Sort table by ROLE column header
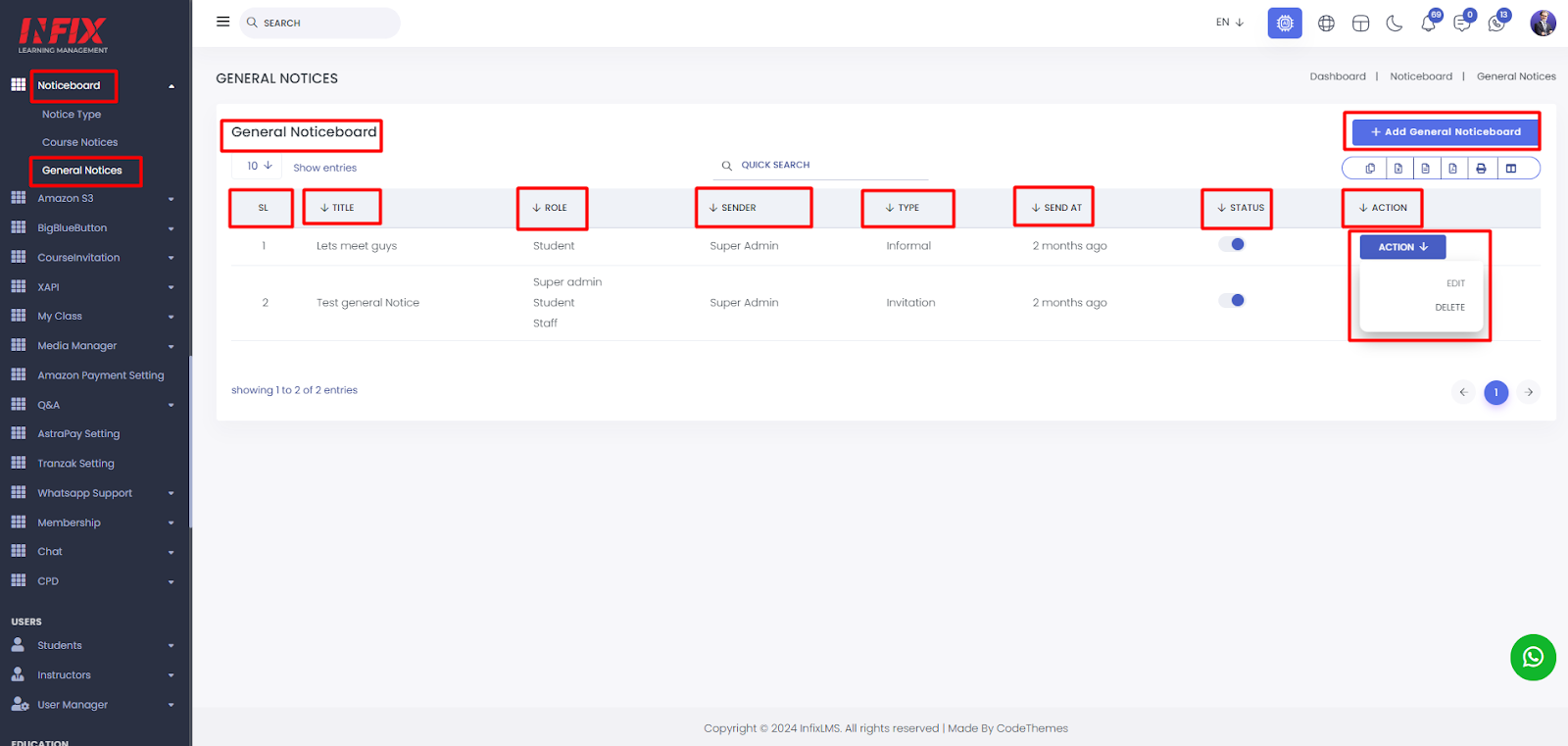1568x746 pixels. [x=550, y=208]
